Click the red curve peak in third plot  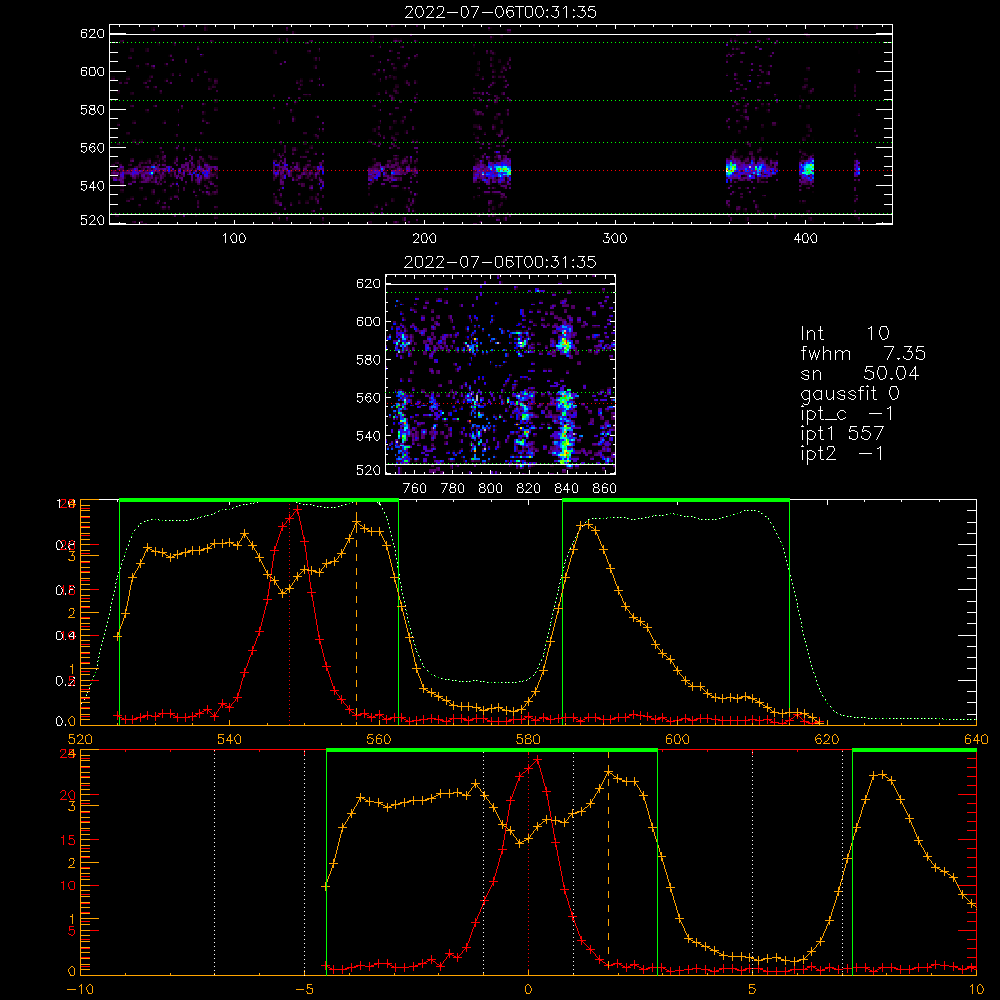(297, 509)
